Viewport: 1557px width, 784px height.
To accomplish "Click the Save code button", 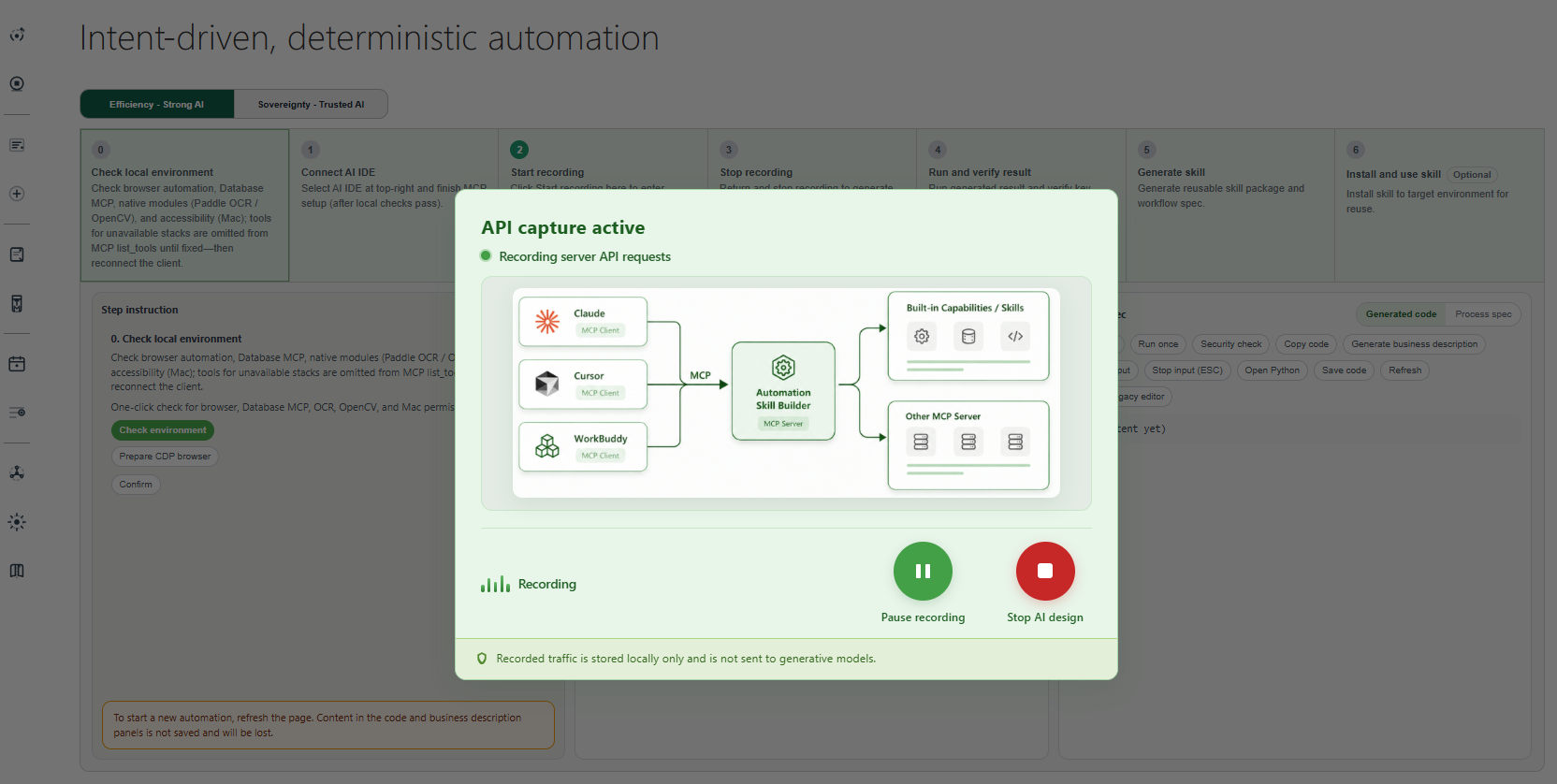I will (x=1344, y=370).
